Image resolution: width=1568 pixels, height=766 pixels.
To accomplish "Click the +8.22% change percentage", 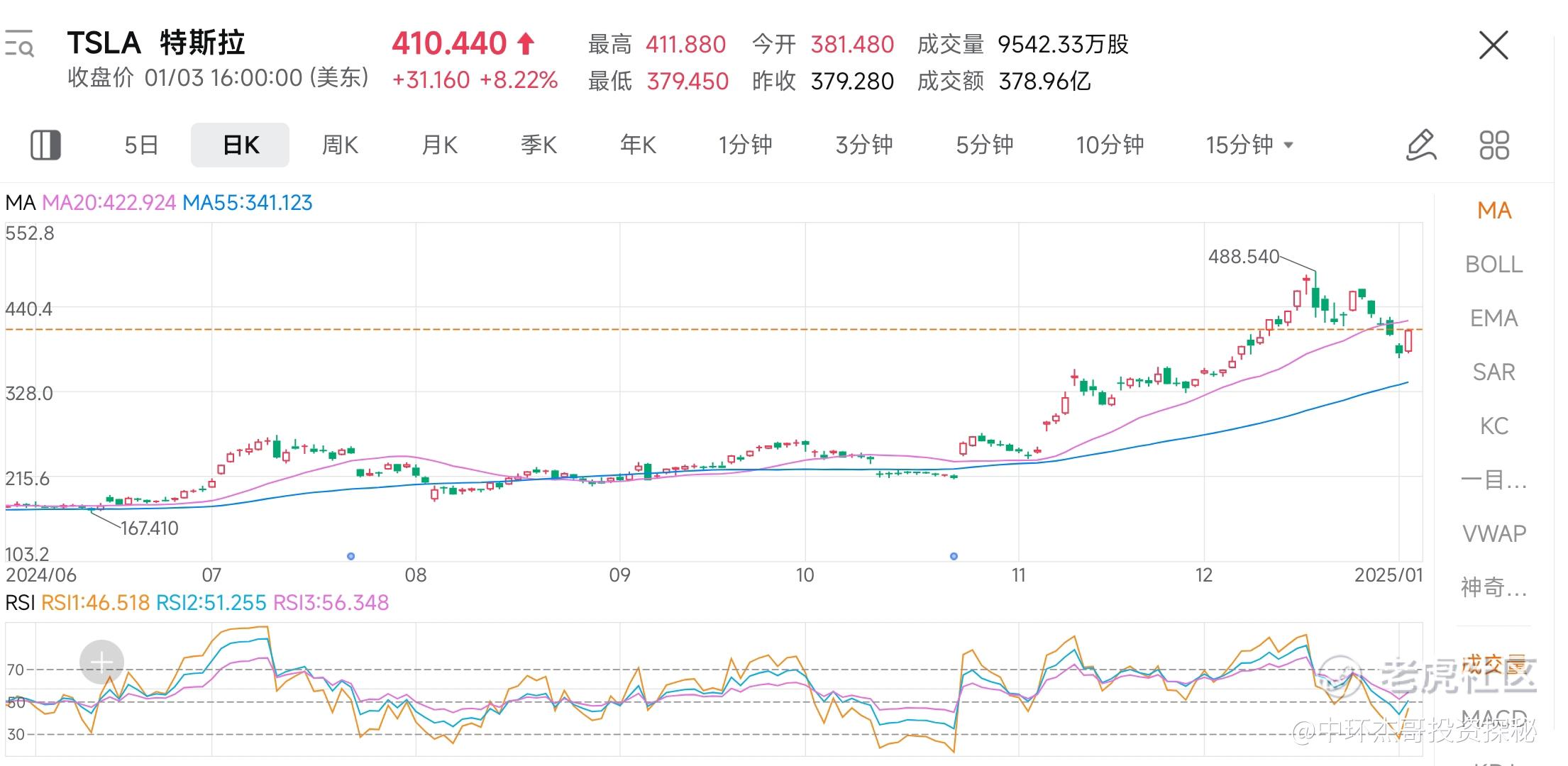I will tap(519, 80).
